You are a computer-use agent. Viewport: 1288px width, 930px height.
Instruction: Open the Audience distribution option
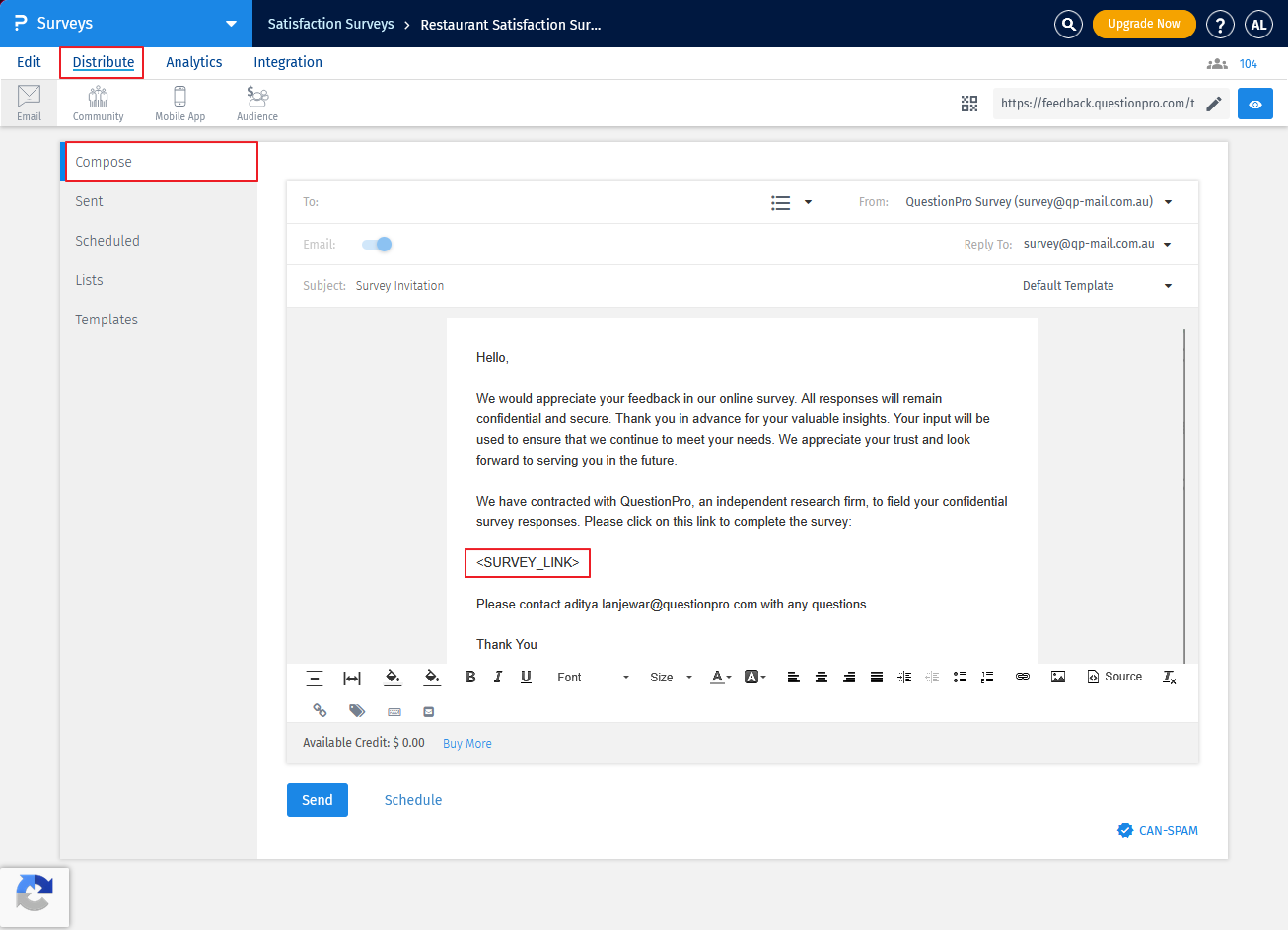tap(256, 102)
